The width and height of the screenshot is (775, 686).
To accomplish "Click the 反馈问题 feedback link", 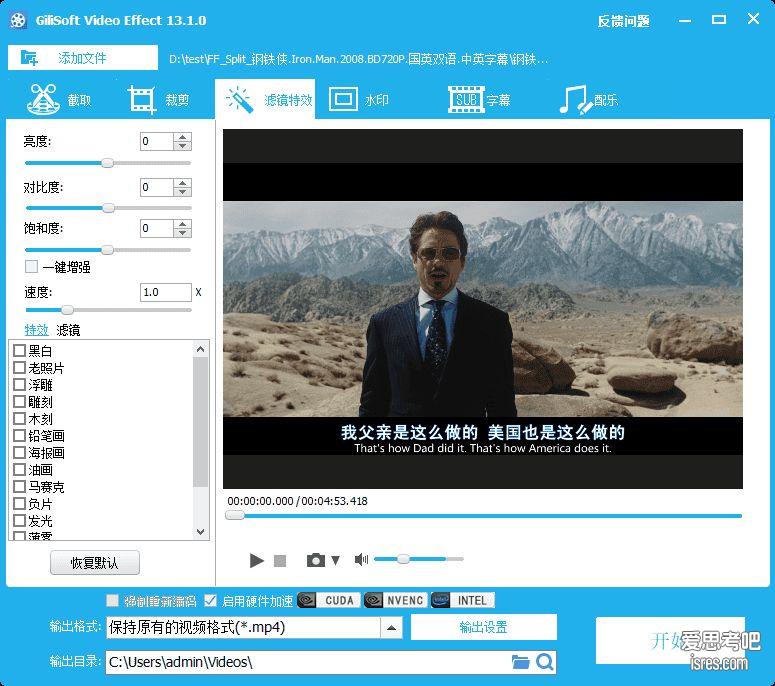I will point(623,21).
